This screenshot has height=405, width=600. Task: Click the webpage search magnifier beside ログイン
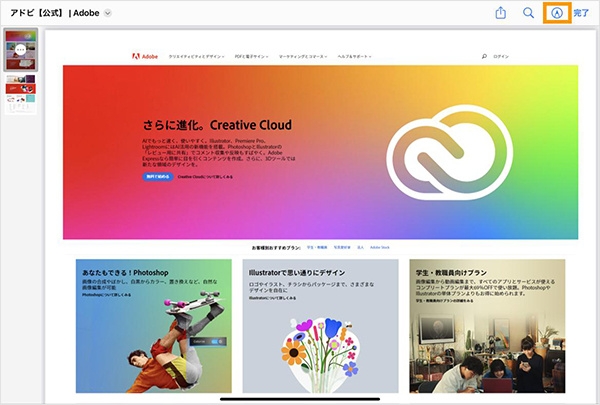point(484,56)
